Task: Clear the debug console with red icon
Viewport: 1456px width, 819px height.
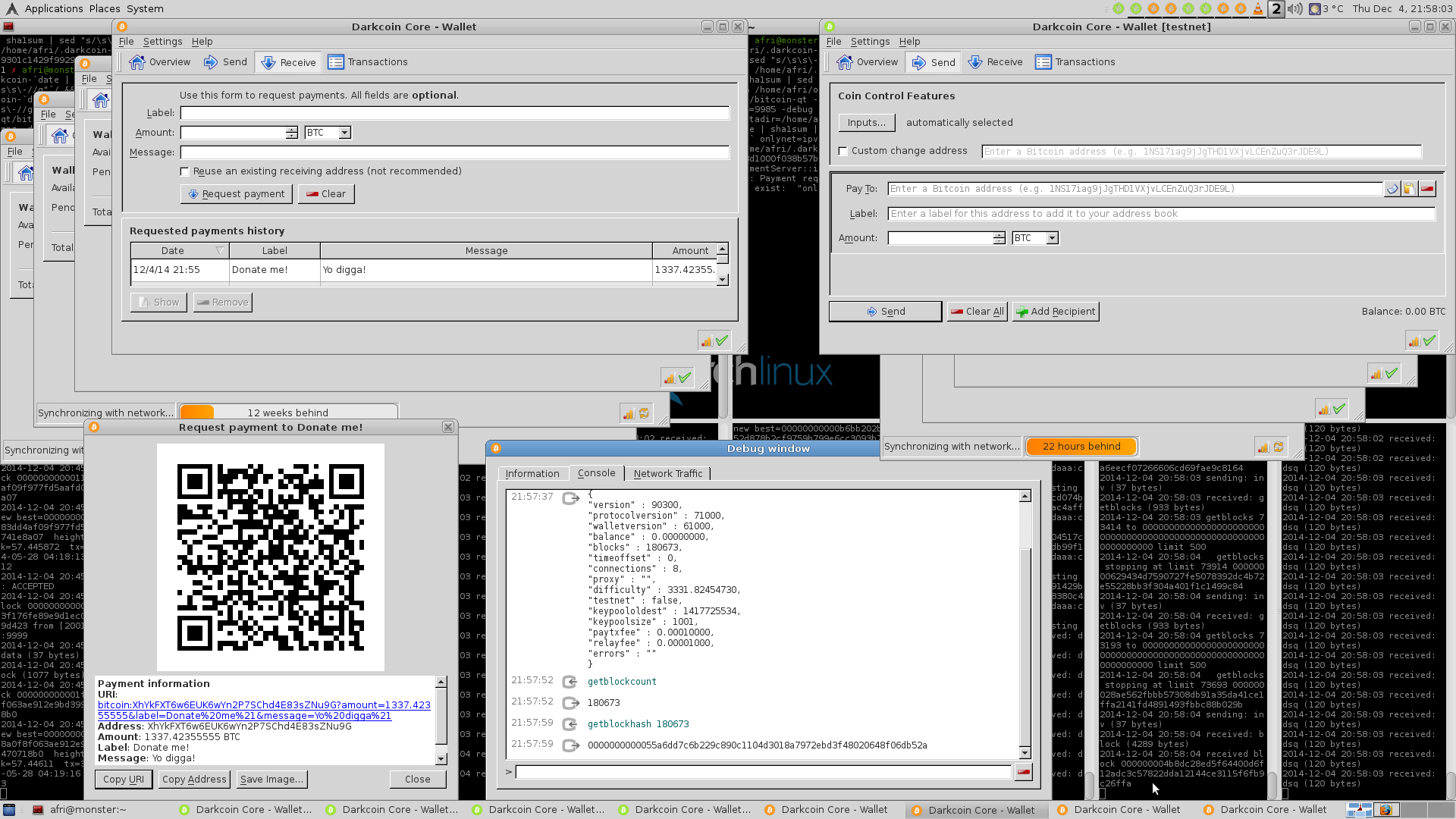Action: pyautogui.click(x=1023, y=772)
